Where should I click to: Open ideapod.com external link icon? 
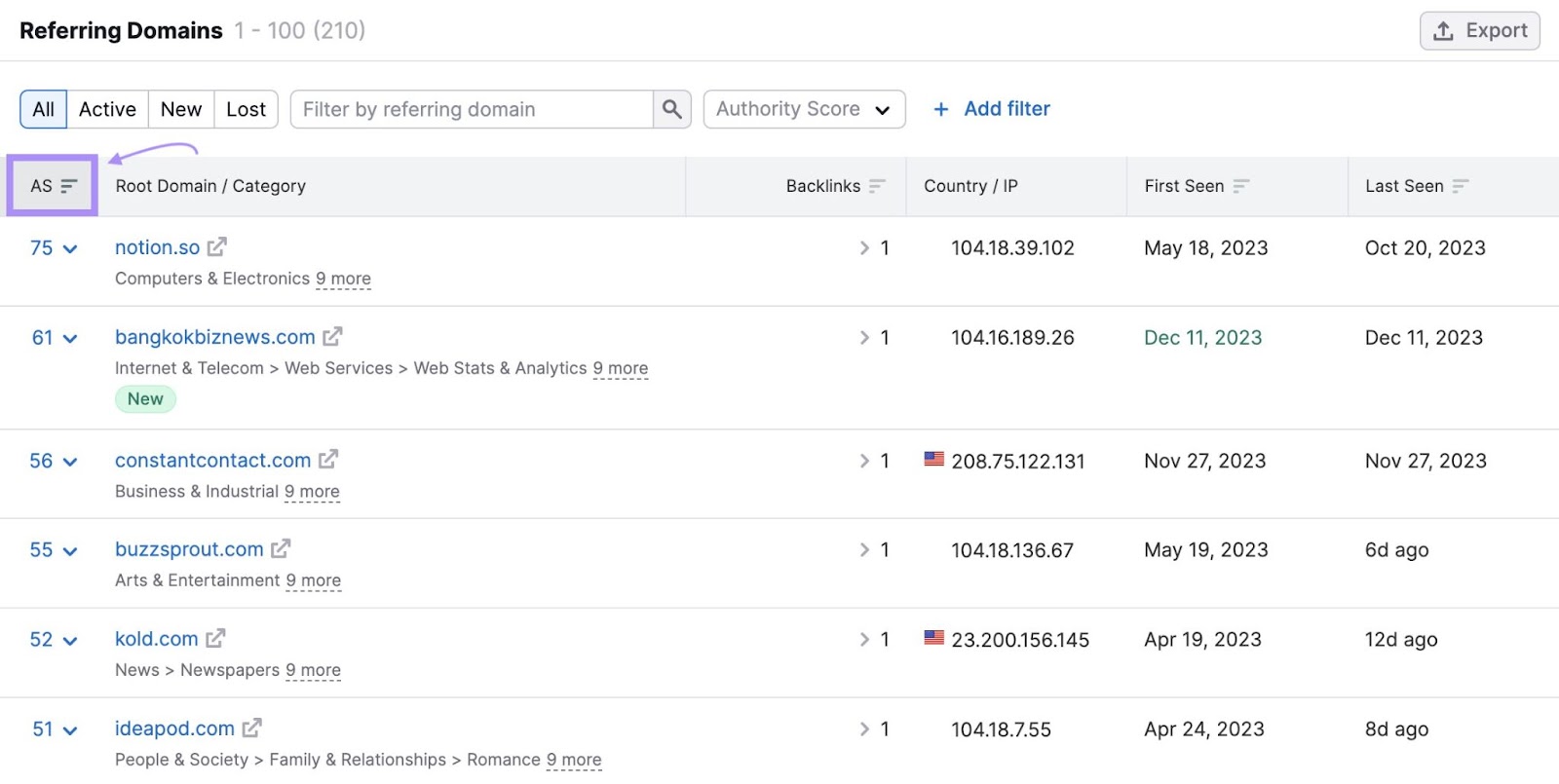252,728
